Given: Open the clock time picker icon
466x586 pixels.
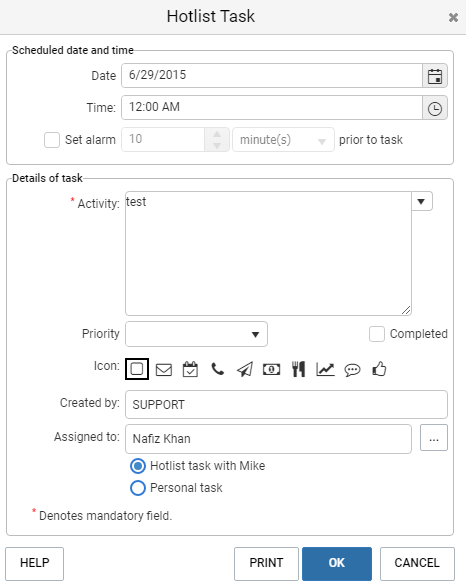Looking at the screenshot, I should tap(435, 108).
